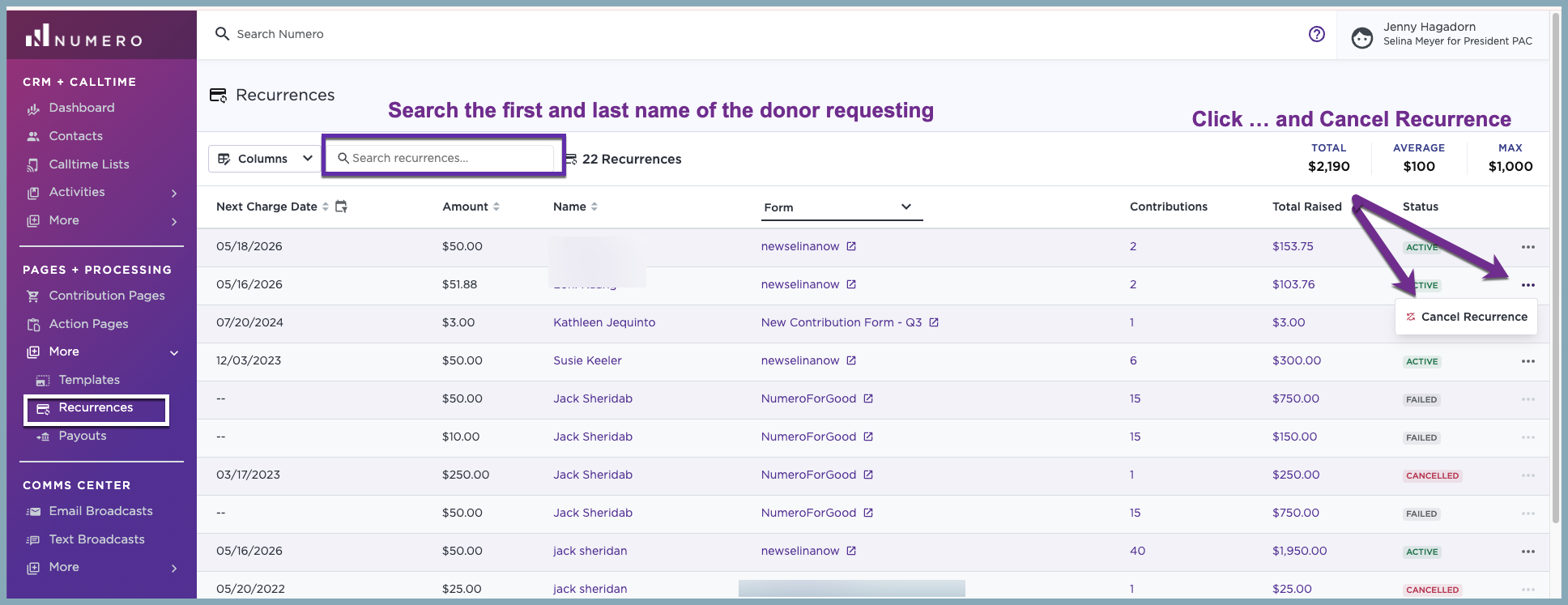Toggle sort on Next Charge Date column
Viewport: 1568px width, 605px height.
tap(325, 207)
